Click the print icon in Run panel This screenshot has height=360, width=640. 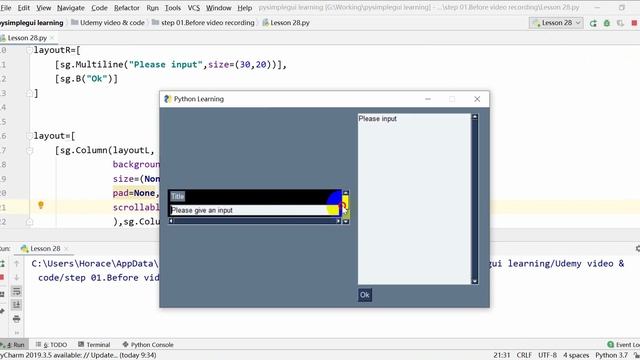coord(16,319)
